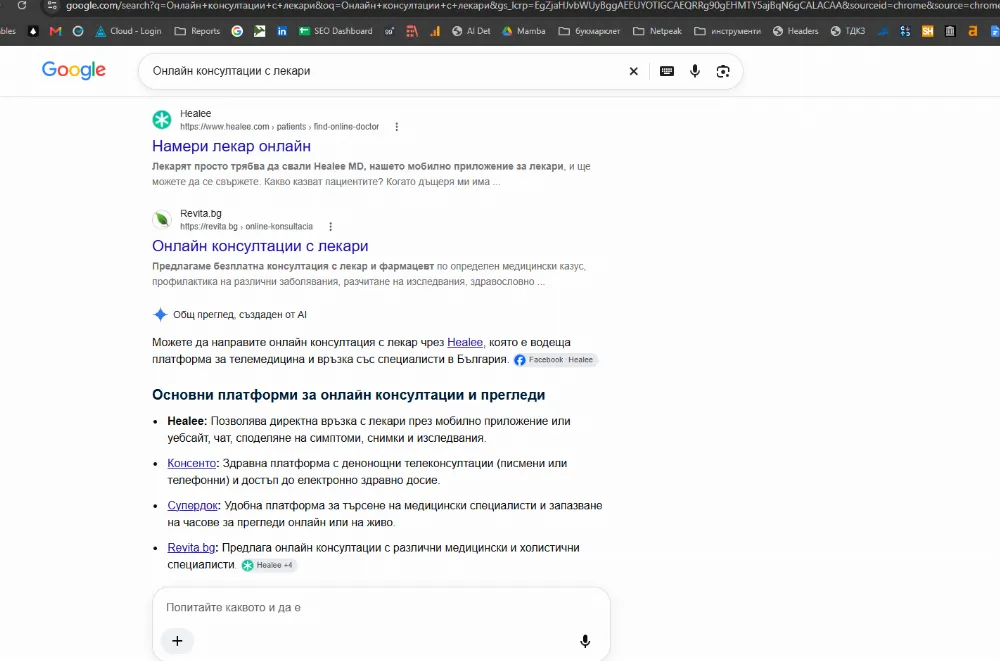Expand the букмарклет bookmark folder
Viewport: 1000px width, 661px height.
[589, 31]
